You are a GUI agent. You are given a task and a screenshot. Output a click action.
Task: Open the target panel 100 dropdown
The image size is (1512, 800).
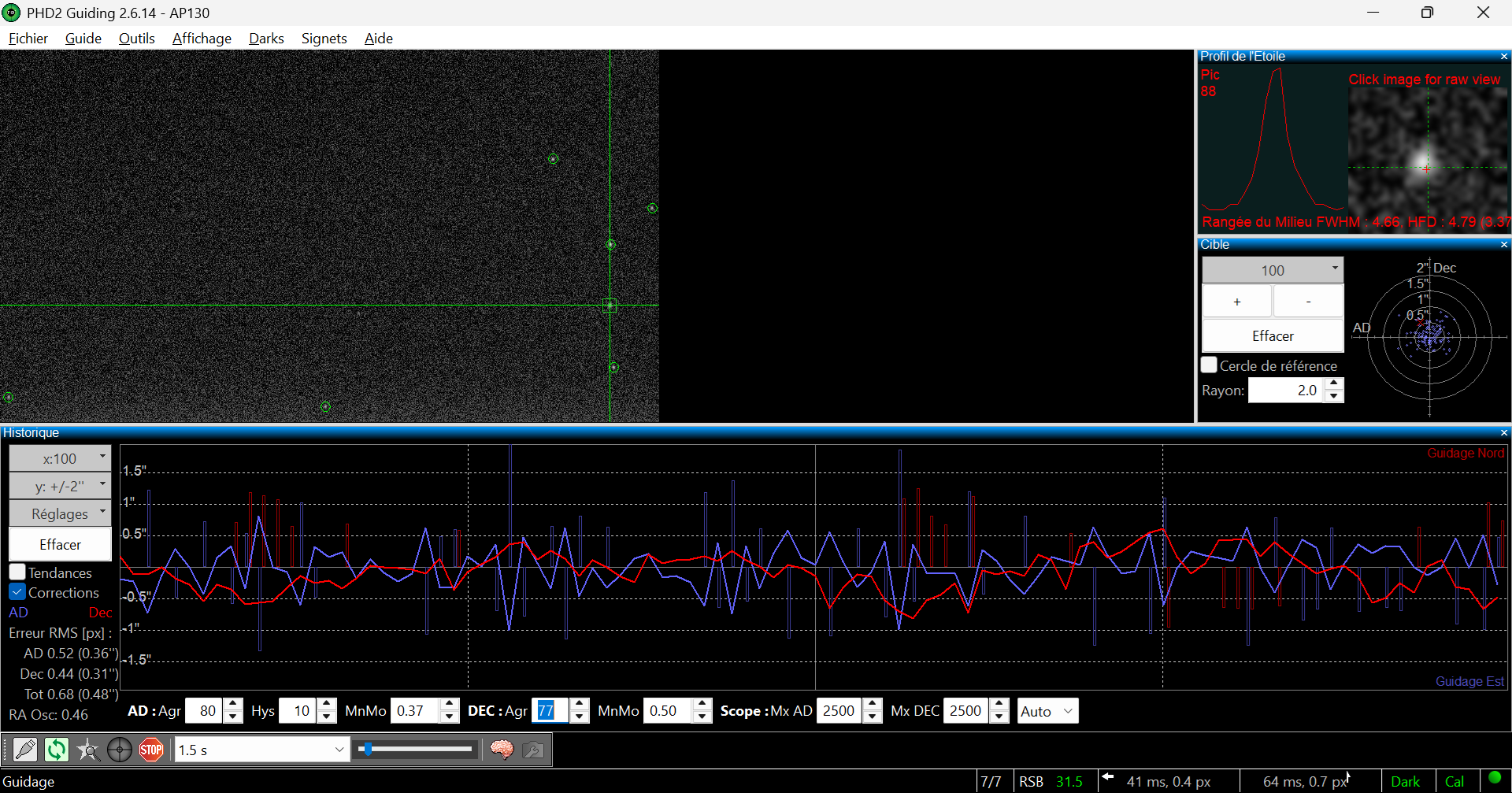[1273, 270]
